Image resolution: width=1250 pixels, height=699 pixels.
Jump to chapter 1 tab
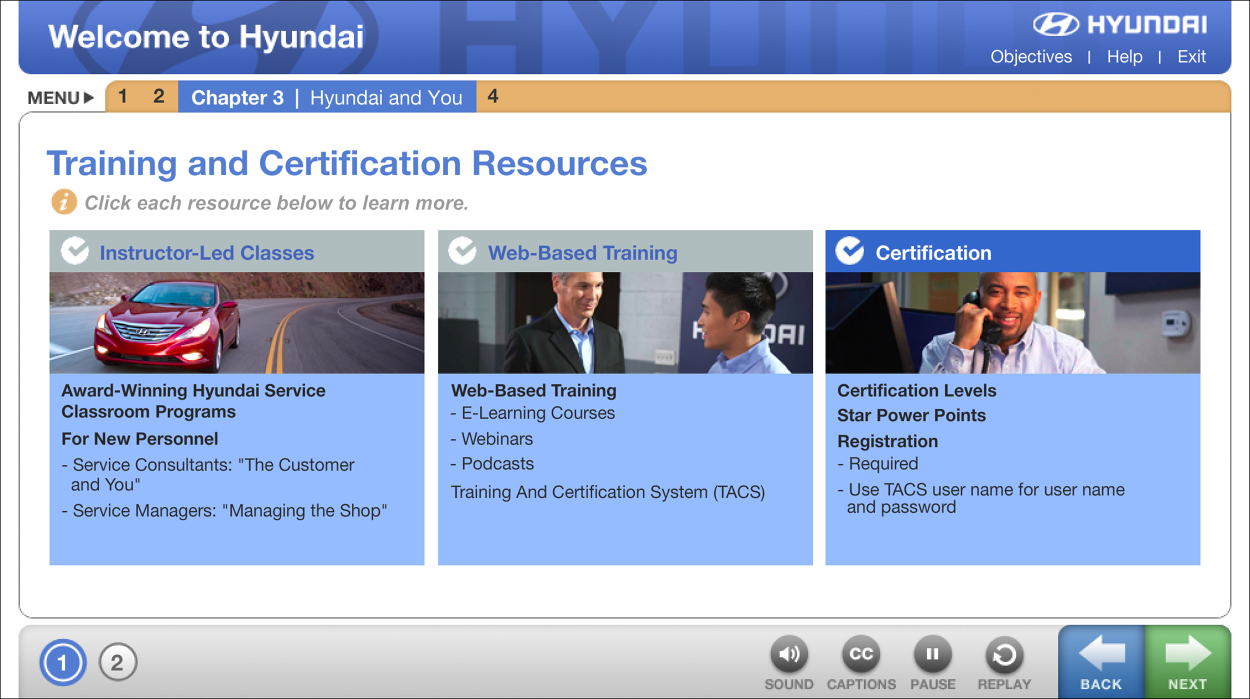[123, 97]
